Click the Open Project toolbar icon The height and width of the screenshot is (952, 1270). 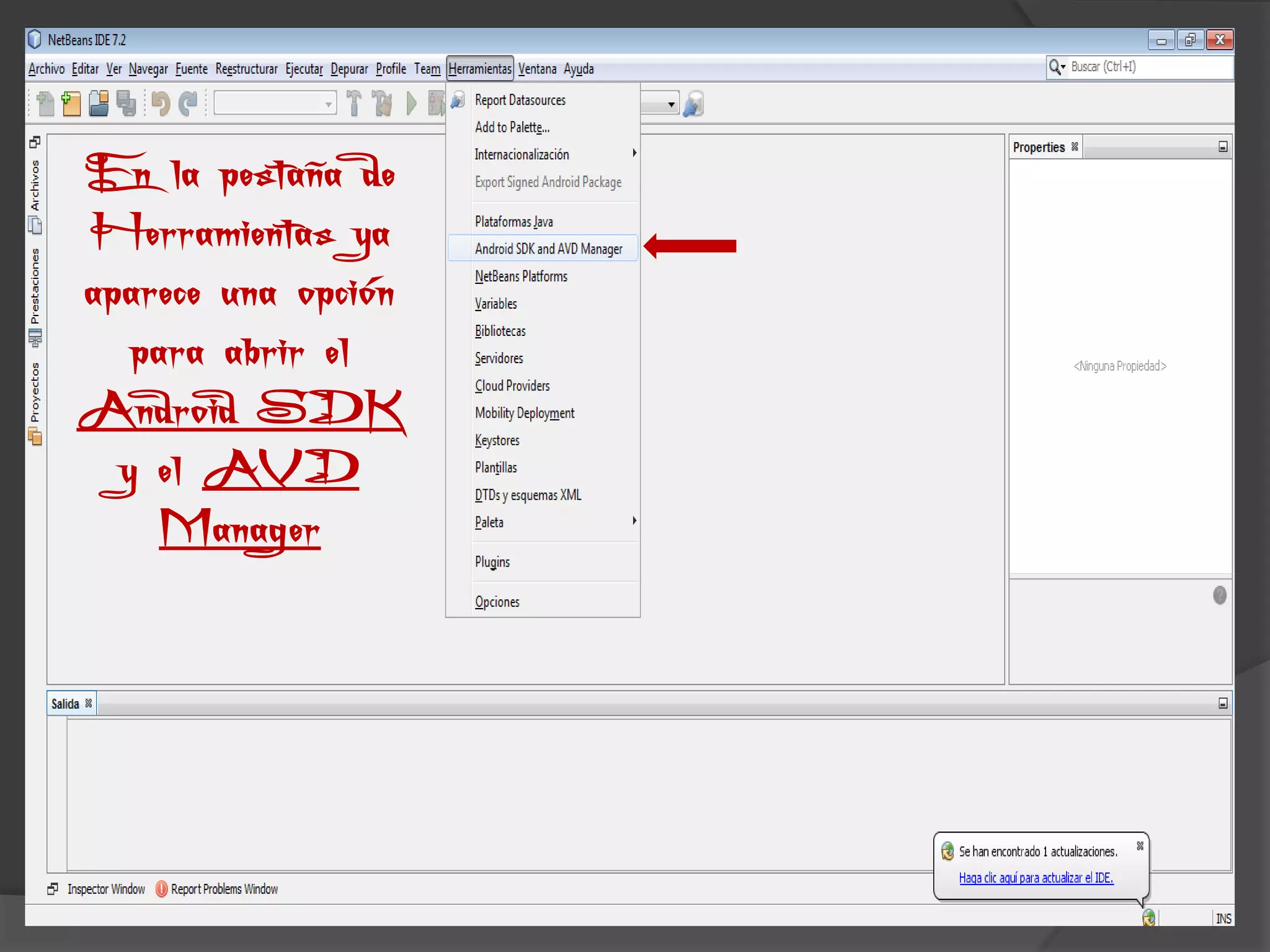(x=99, y=104)
